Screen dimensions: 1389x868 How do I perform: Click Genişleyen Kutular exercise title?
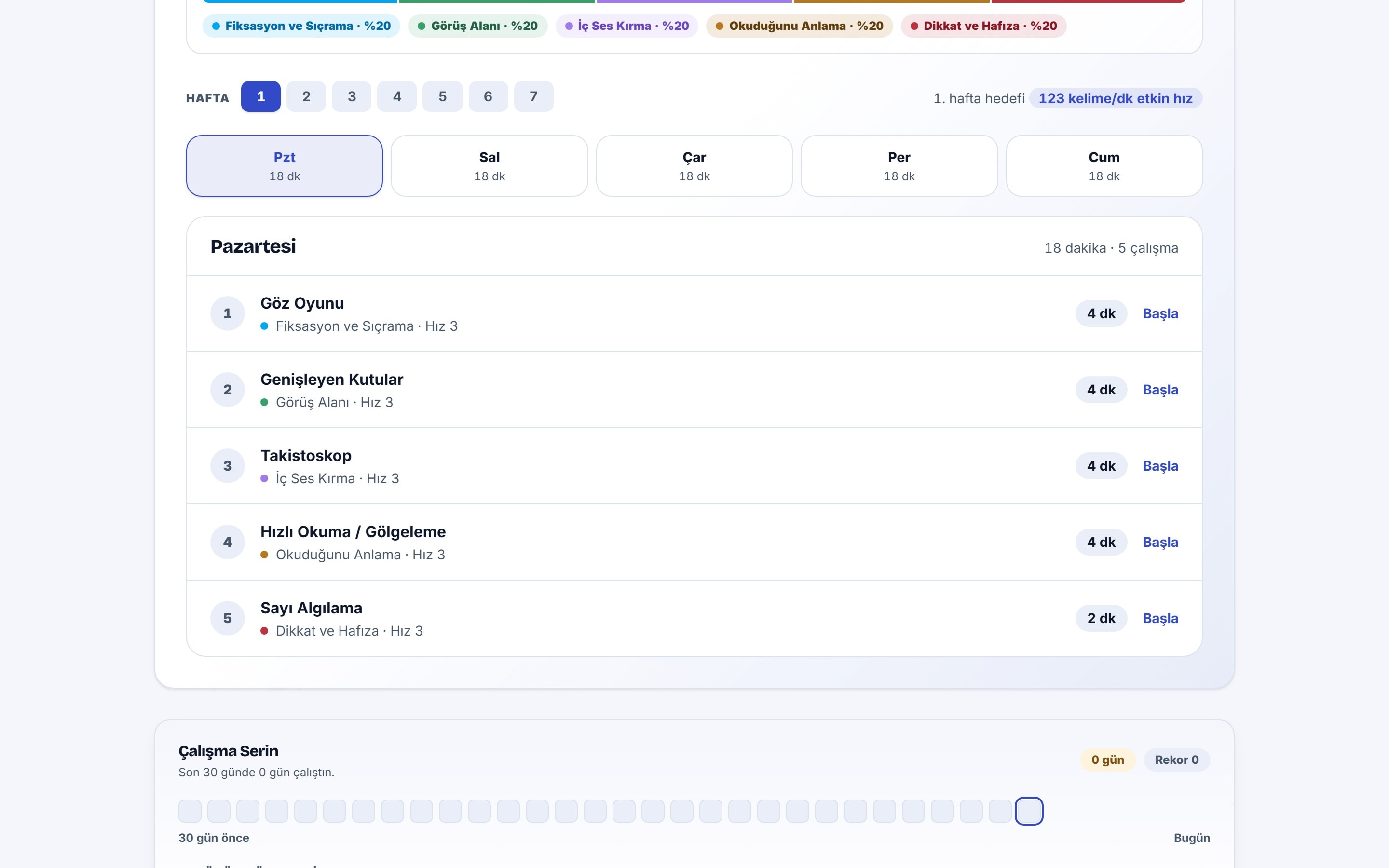click(x=332, y=380)
